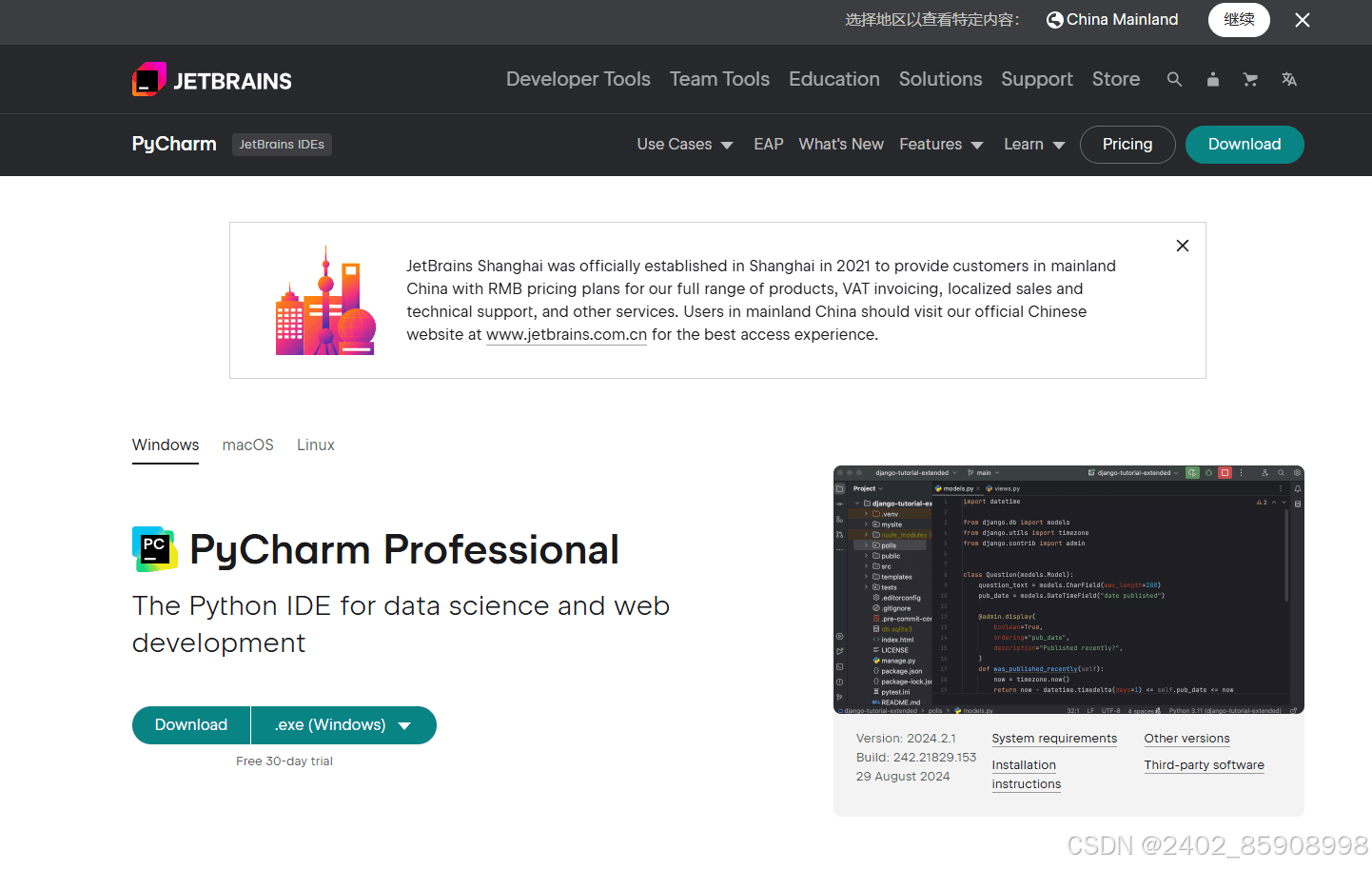Screen dimensions: 1372x870
Task: Open Installation instructions link
Action: 1026,775
